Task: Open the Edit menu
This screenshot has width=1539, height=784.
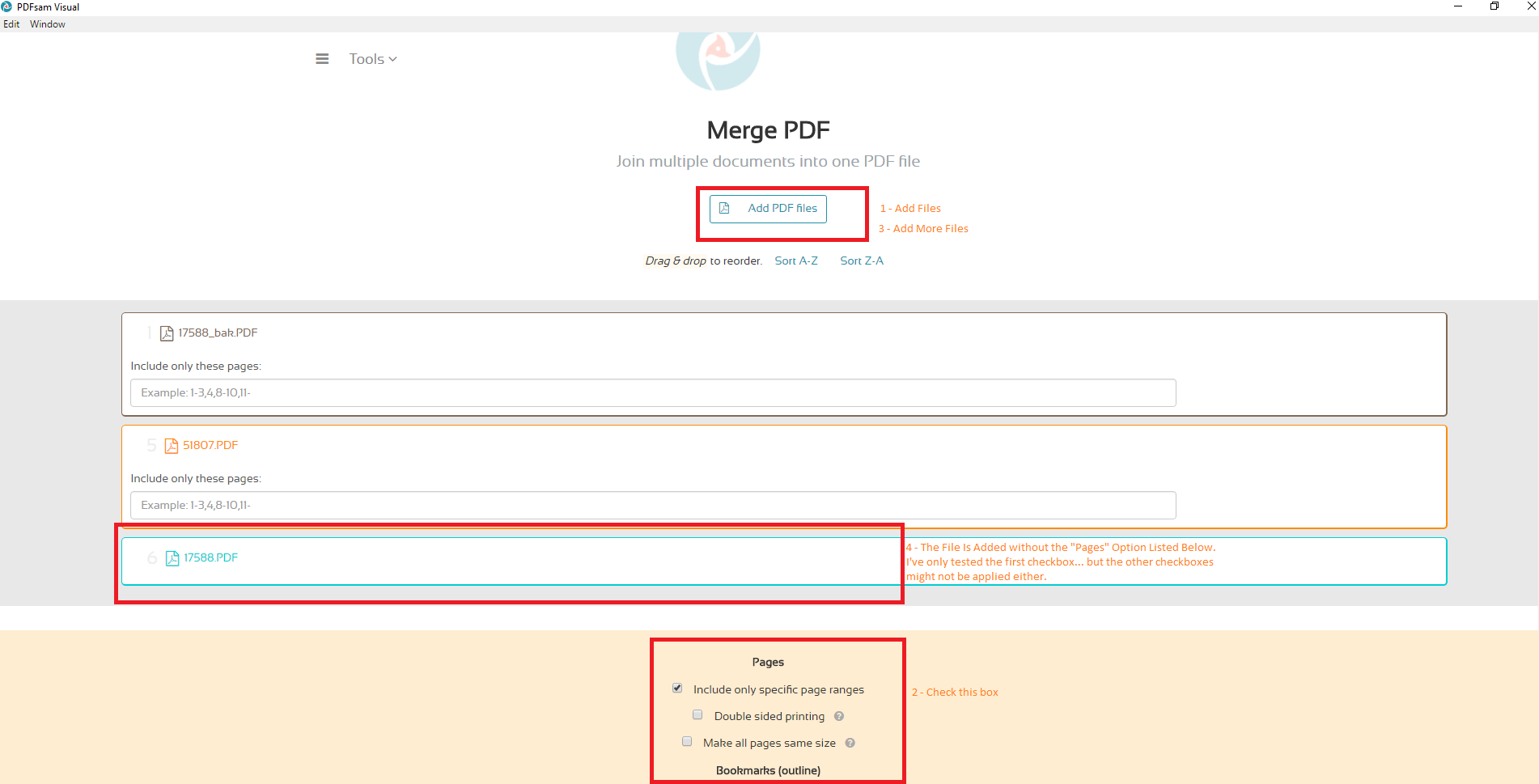Action: pos(11,23)
